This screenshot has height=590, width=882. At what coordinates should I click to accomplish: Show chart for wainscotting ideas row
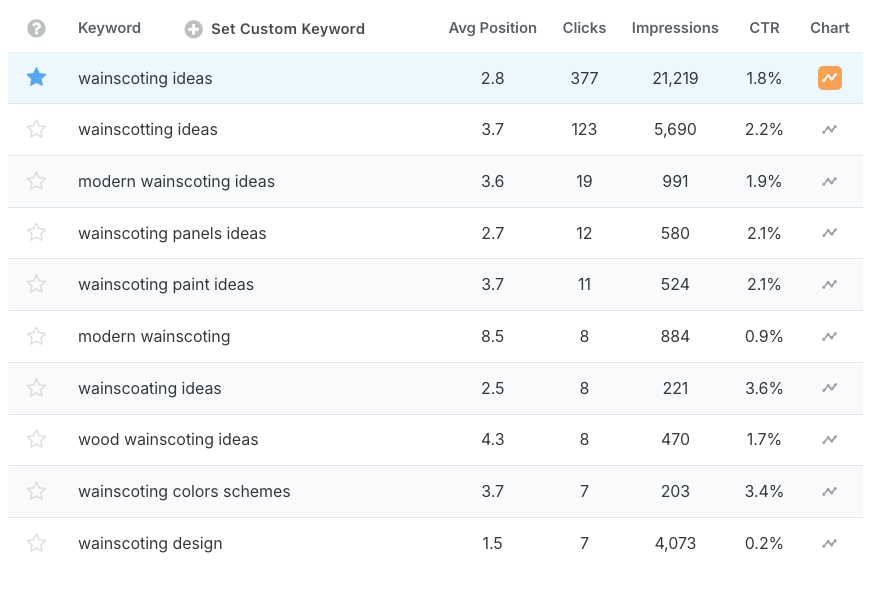point(830,129)
